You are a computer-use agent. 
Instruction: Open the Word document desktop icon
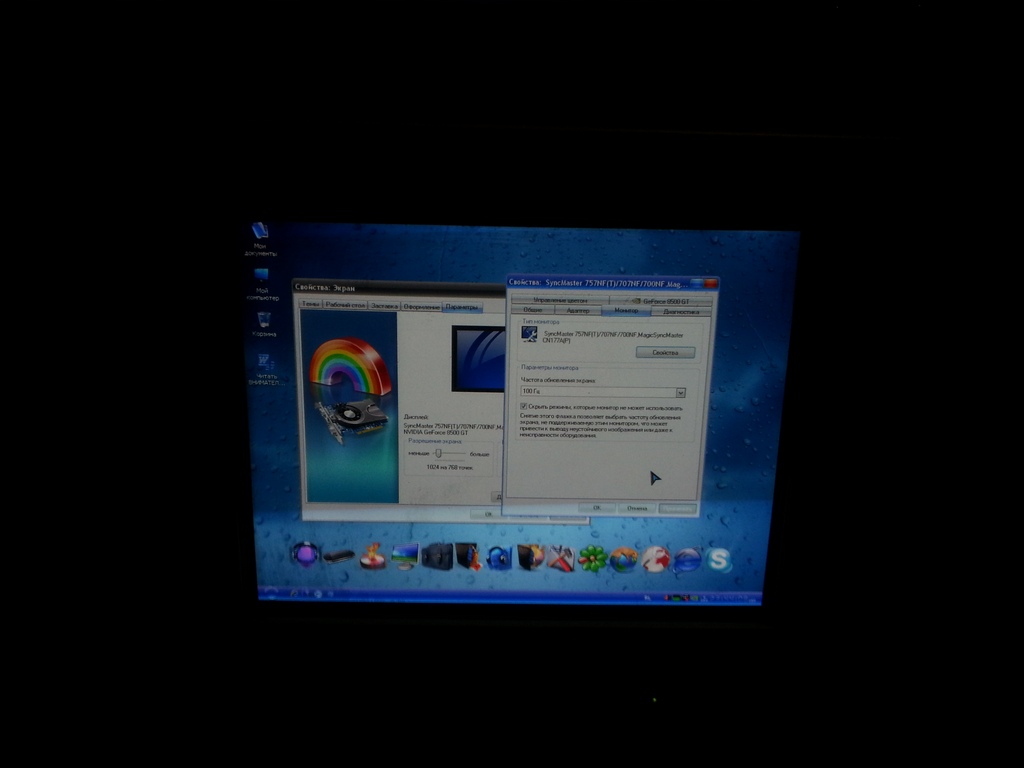265,363
